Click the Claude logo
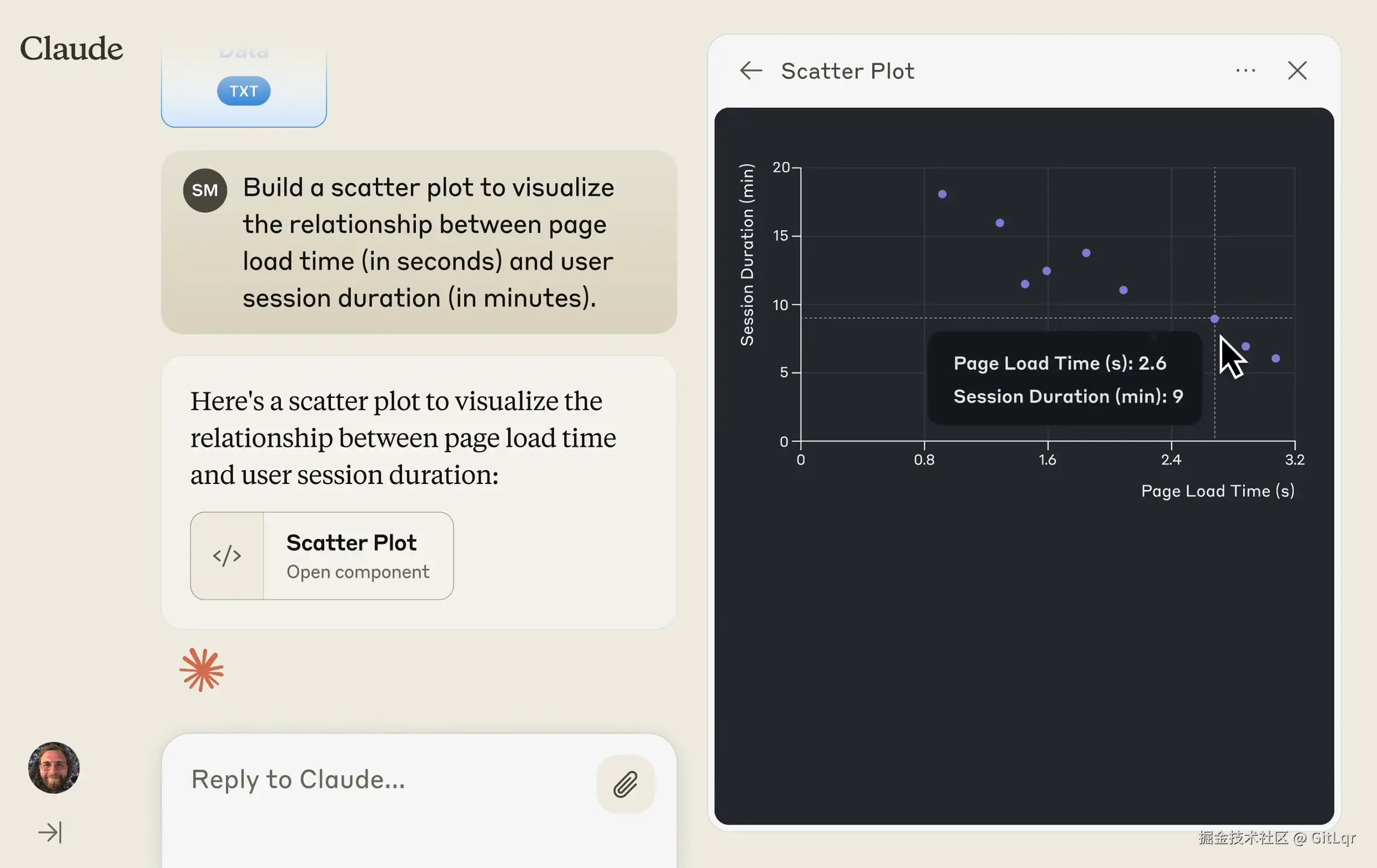The width and height of the screenshot is (1377, 868). coord(71,48)
